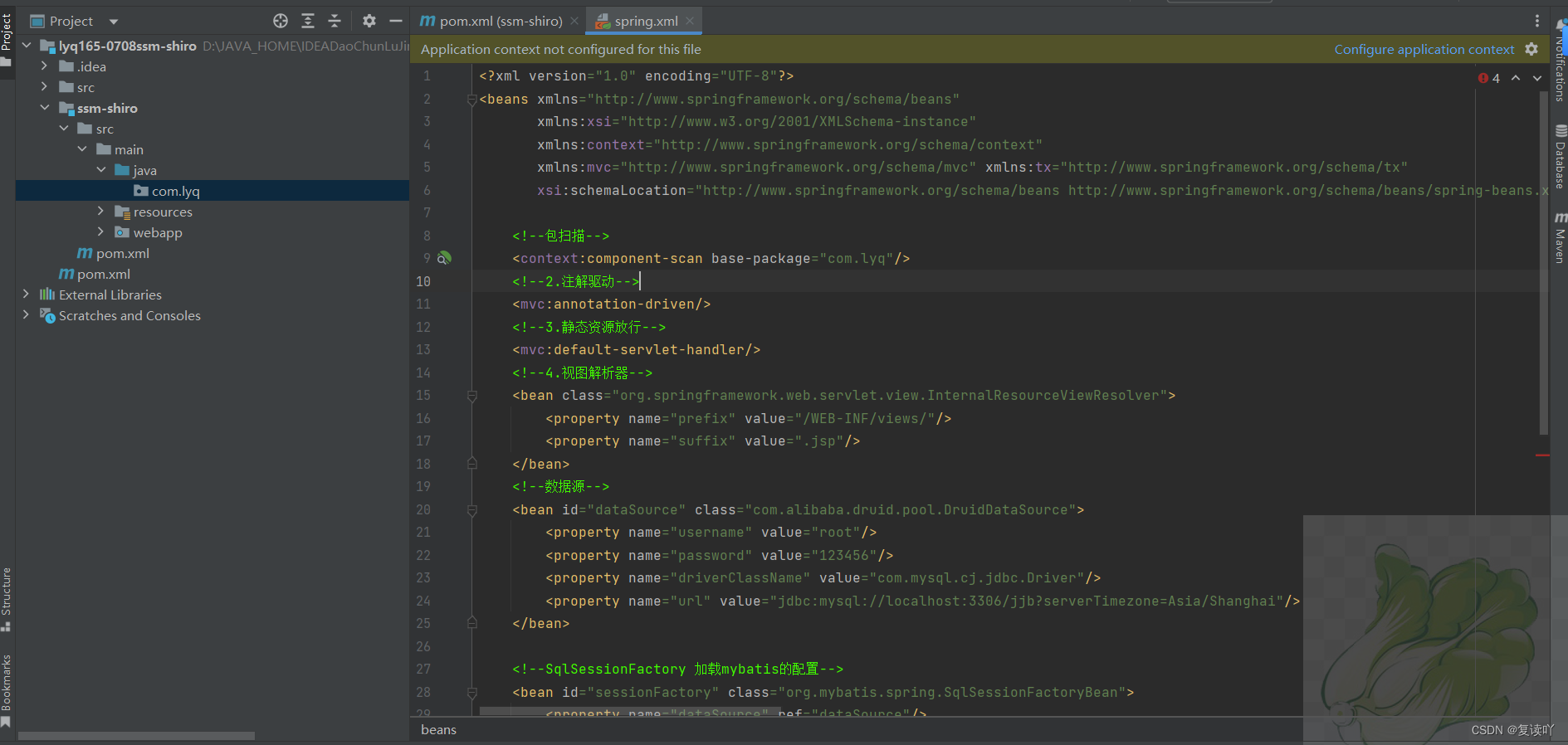Viewport: 1568px width, 745px height.
Task: Open the Bookmarks tool window
Action: pos(7,690)
